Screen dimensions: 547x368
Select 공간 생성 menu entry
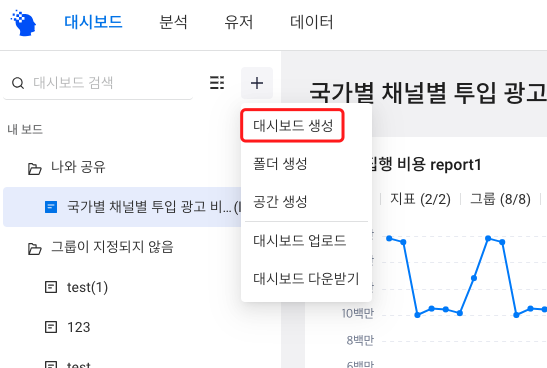coord(280,202)
